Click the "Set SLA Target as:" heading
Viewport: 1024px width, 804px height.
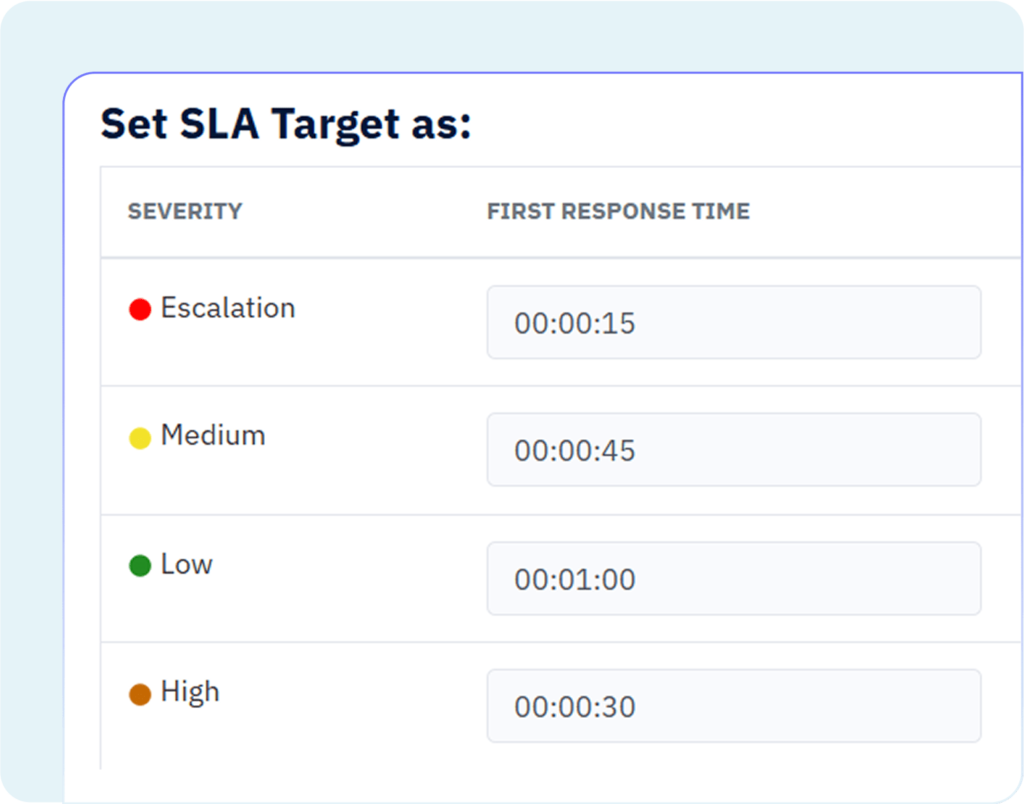[x=286, y=124]
